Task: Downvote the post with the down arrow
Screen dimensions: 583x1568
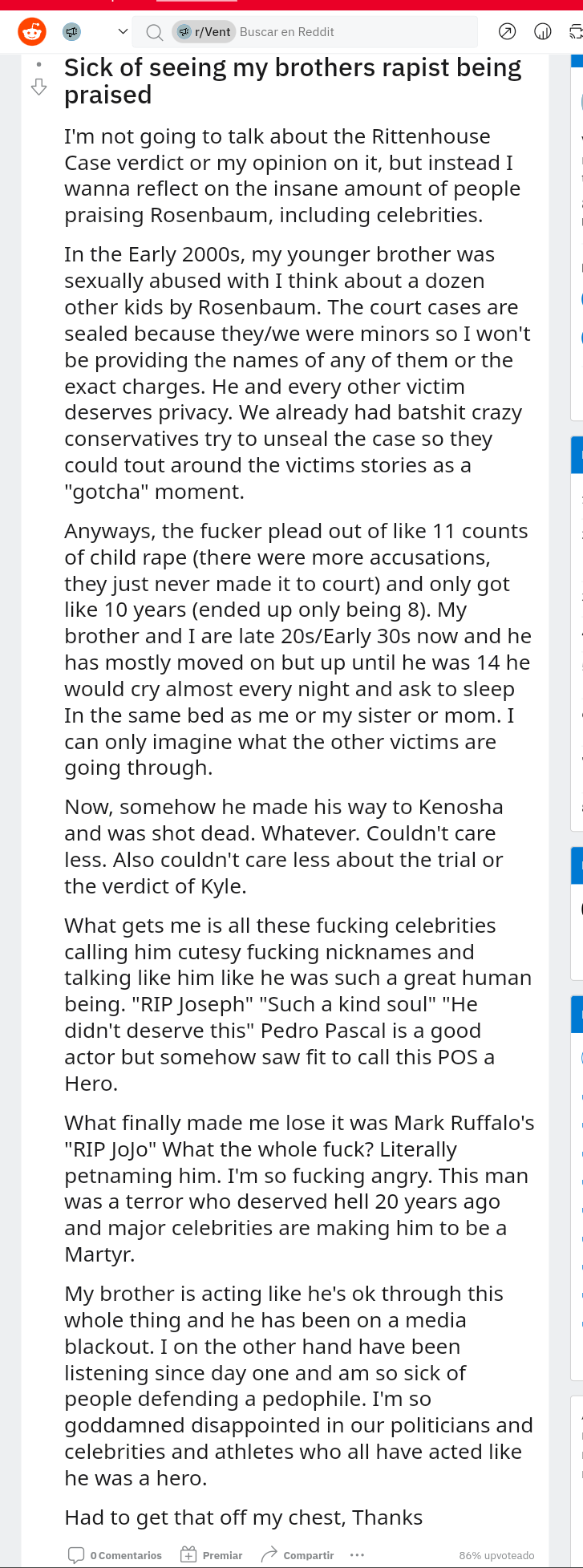Action: [x=38, y=87]
